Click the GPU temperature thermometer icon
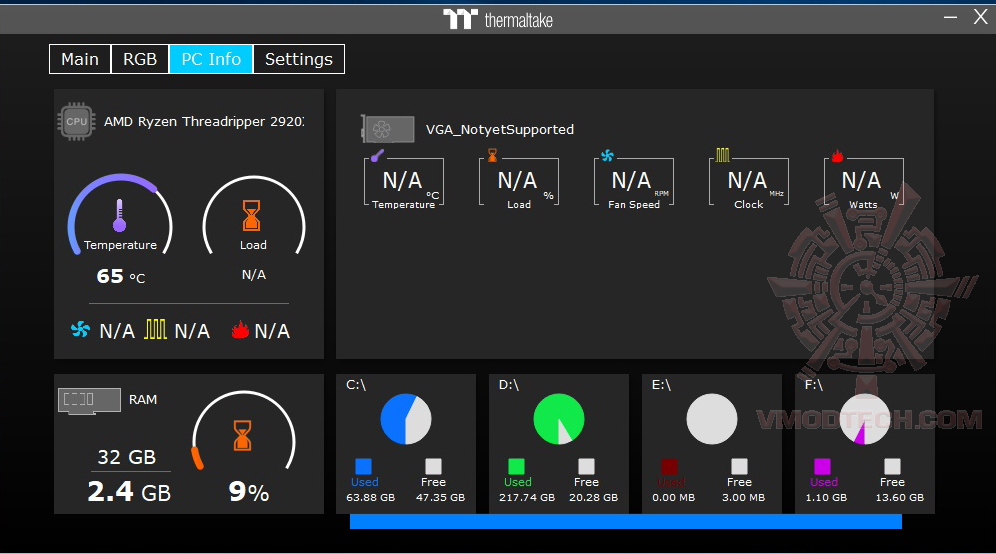Screen dimensions: 996x554 pyautogui.click(x=377, y=155)
